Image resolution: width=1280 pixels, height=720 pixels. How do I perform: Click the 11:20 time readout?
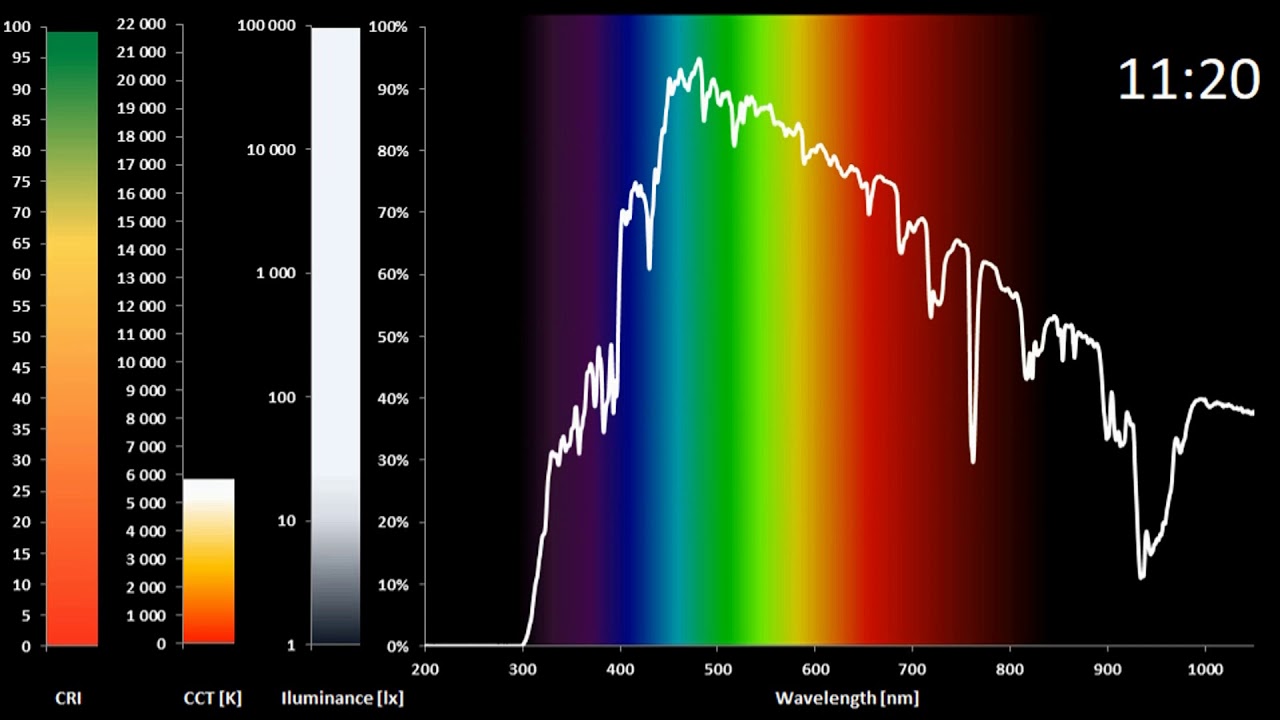(x=1188, y=78)
